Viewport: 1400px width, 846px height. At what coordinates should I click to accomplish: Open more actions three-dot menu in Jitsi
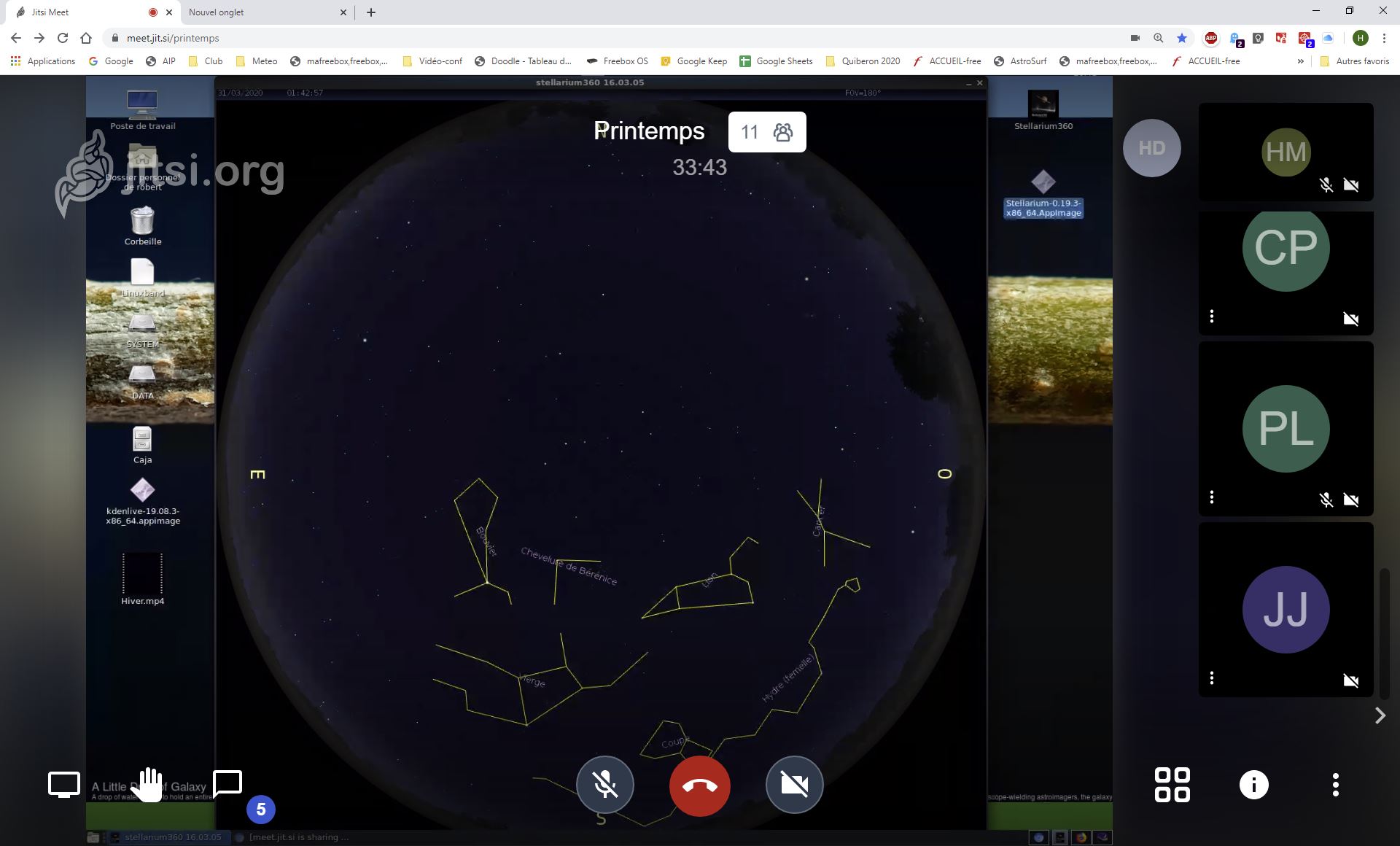coord(1336,785)
